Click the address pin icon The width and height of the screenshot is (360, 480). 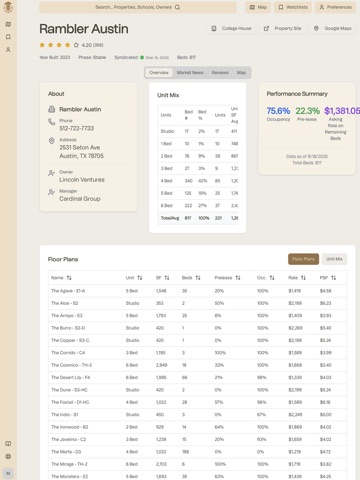point(51,141)
